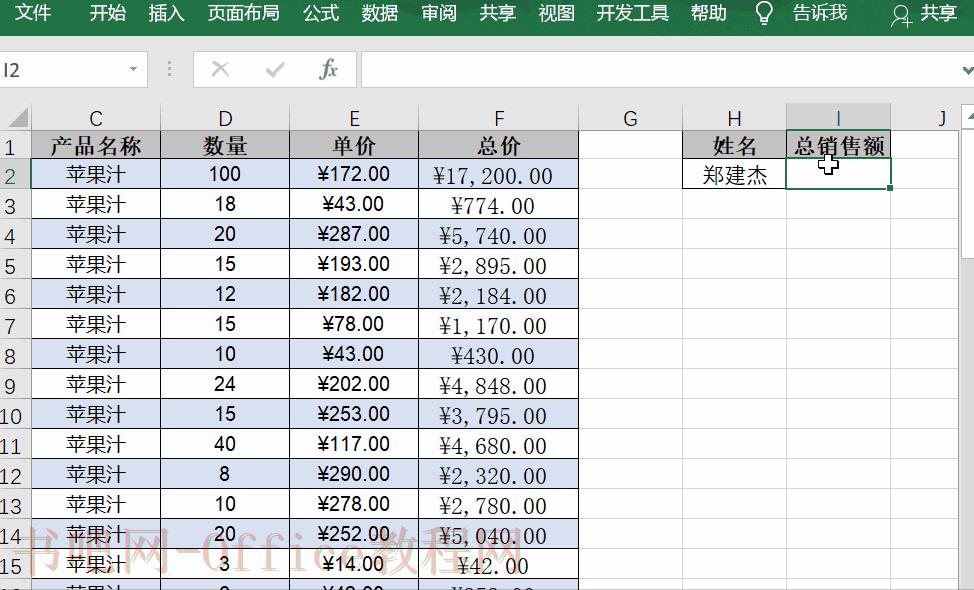Expand the formula bar chevron
Image resolution: width=974 pixels, height=590 pixels.
click(967, 70)
